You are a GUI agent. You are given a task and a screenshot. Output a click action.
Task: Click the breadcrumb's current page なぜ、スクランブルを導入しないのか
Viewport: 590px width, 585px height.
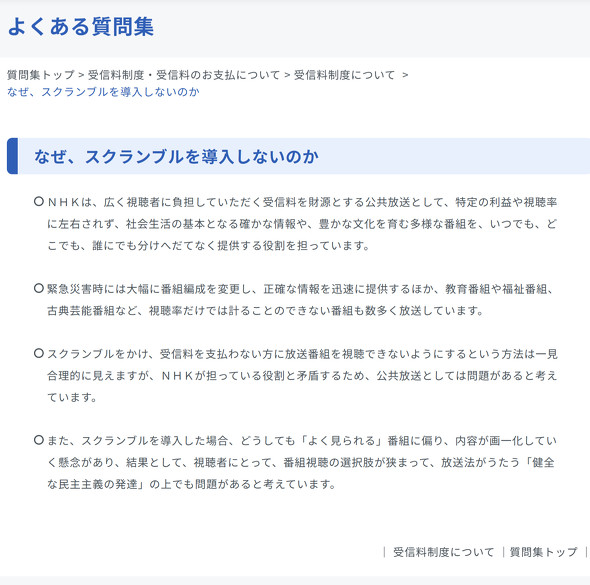point(103,92)
